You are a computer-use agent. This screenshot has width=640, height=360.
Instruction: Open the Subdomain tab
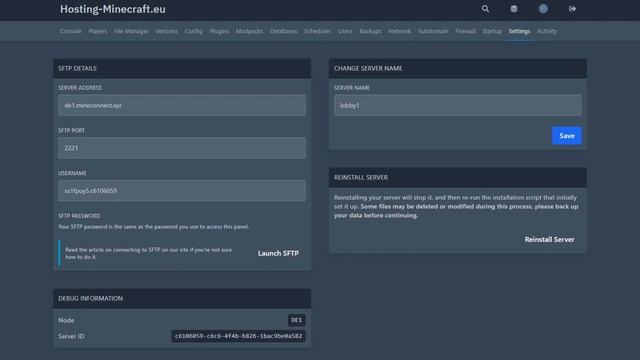[433, 31]
